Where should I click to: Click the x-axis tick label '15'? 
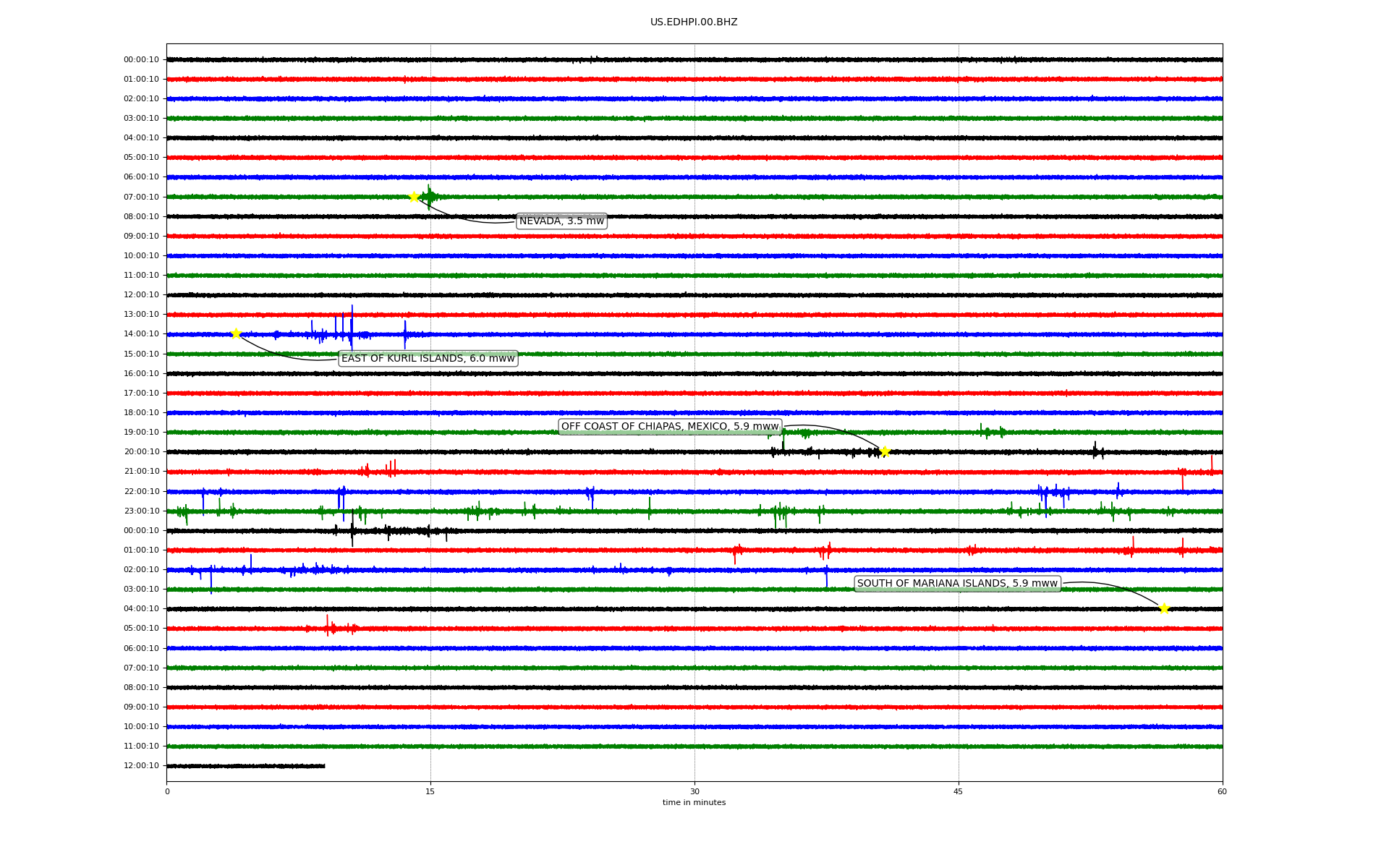click(430, 791)
